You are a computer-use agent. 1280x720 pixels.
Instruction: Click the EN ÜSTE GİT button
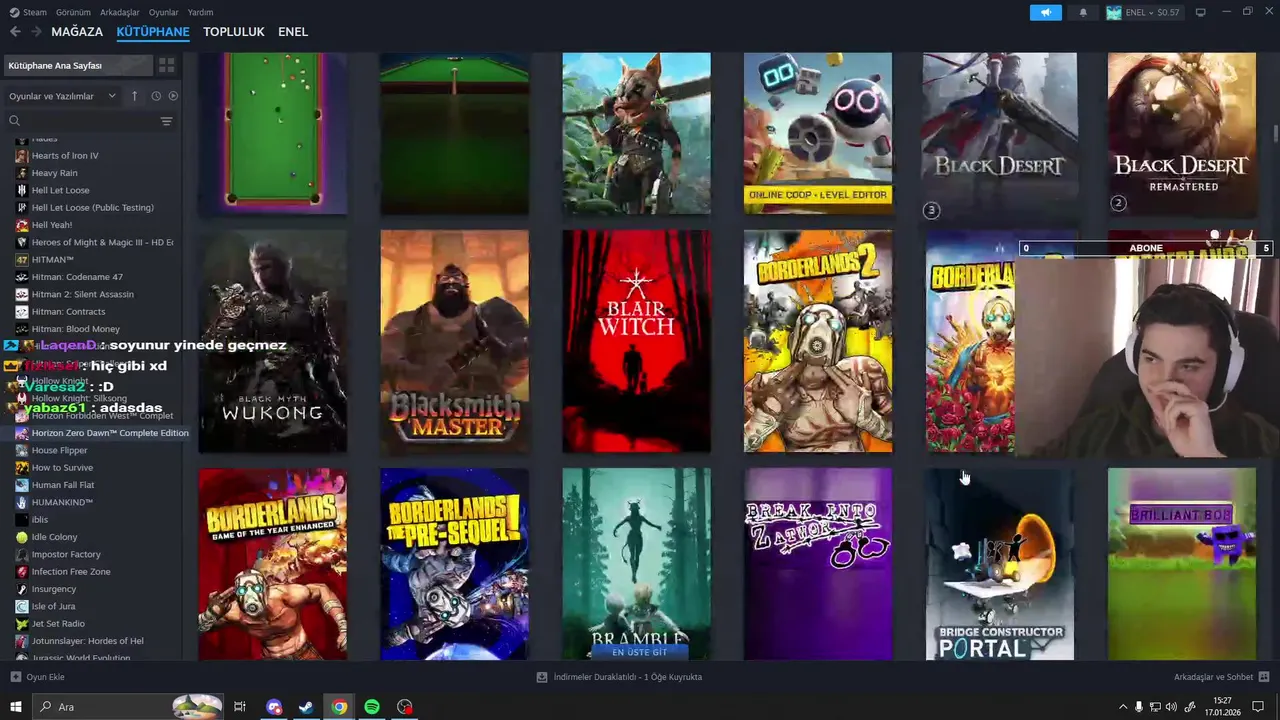pos(639,652)
